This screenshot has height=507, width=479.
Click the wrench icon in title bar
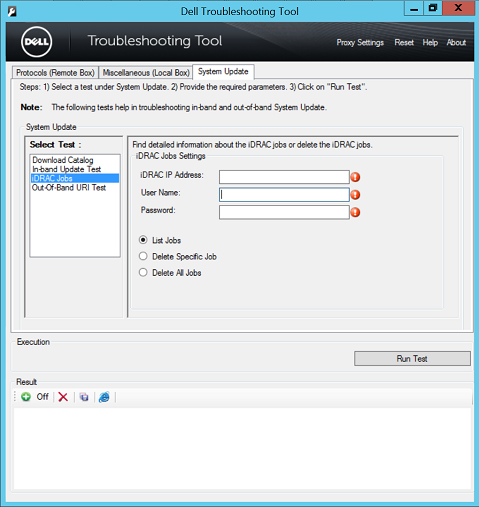(12, 12)
